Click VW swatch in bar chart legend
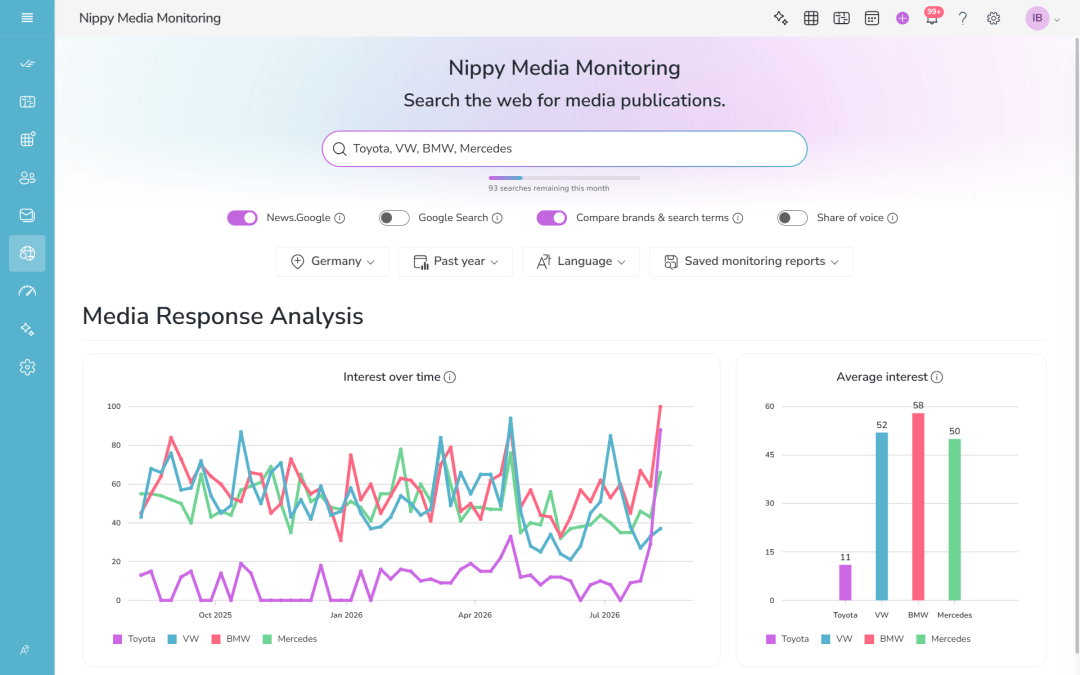 click(826, 639)
